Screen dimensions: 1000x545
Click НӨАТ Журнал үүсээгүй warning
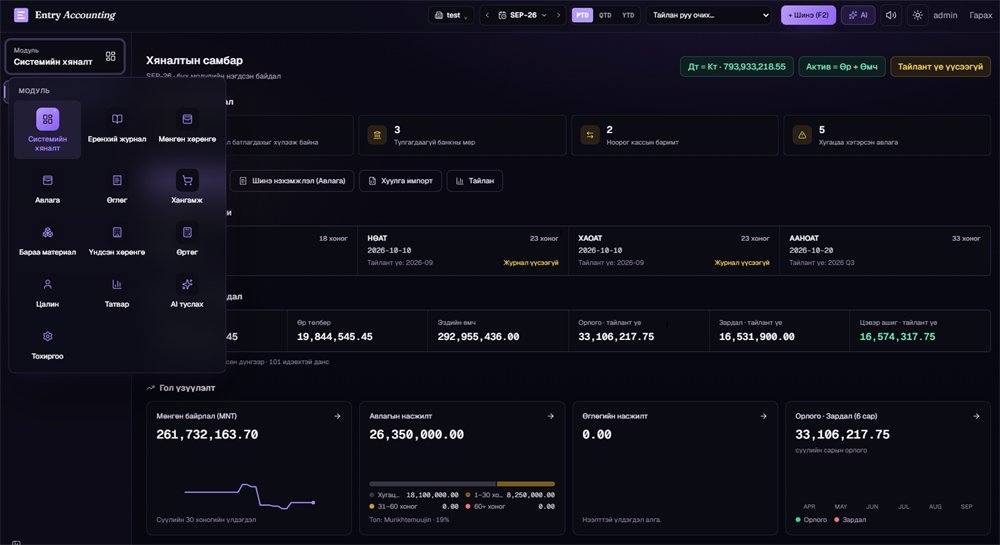coord(531,263)
